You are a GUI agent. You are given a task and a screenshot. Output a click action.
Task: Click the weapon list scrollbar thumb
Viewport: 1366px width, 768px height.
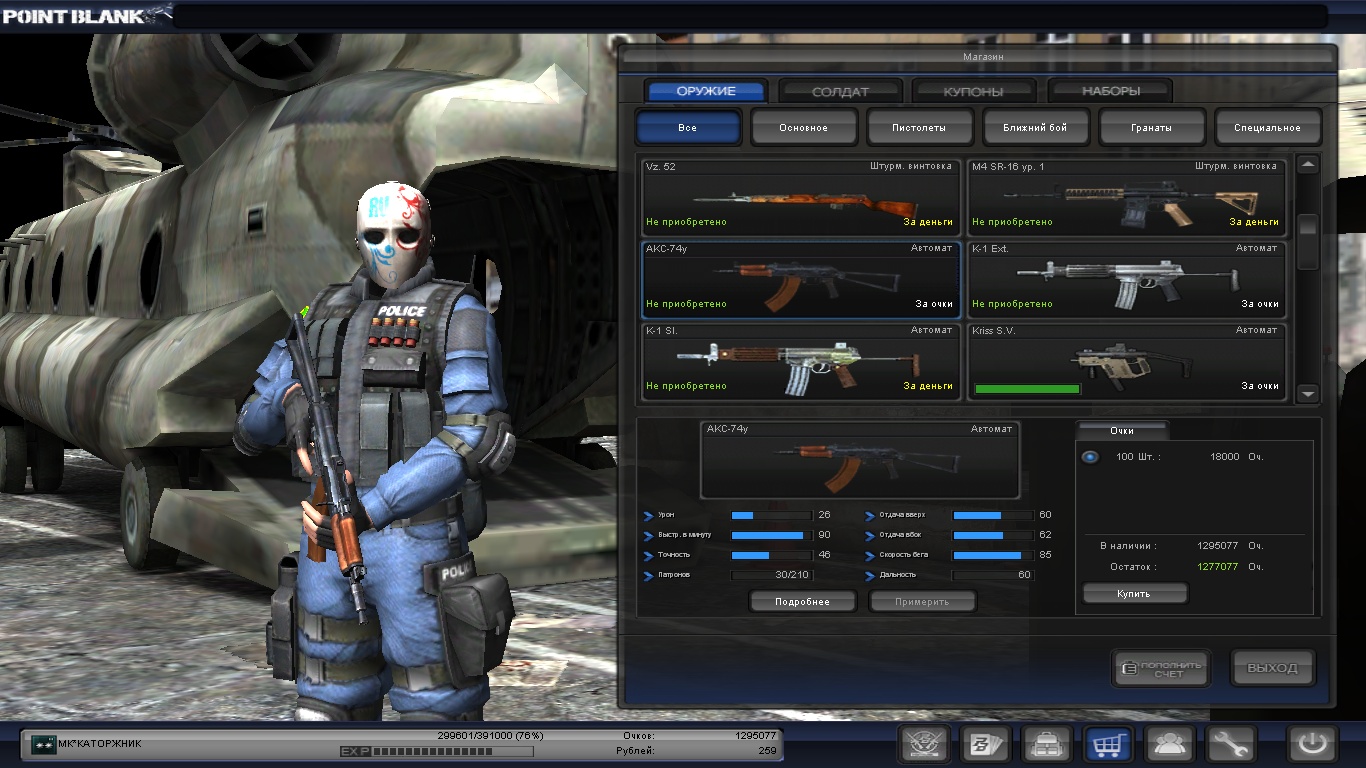[1308, 242]
